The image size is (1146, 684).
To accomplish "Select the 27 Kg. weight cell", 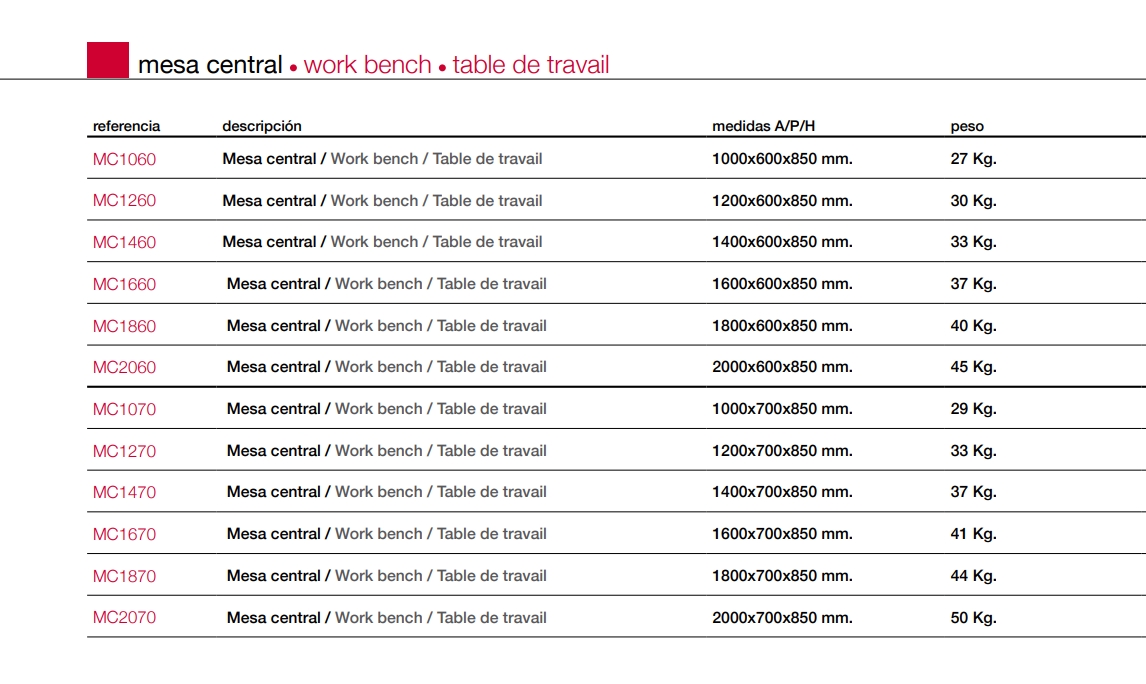I will pyautogui.click(x=973, y=159).
